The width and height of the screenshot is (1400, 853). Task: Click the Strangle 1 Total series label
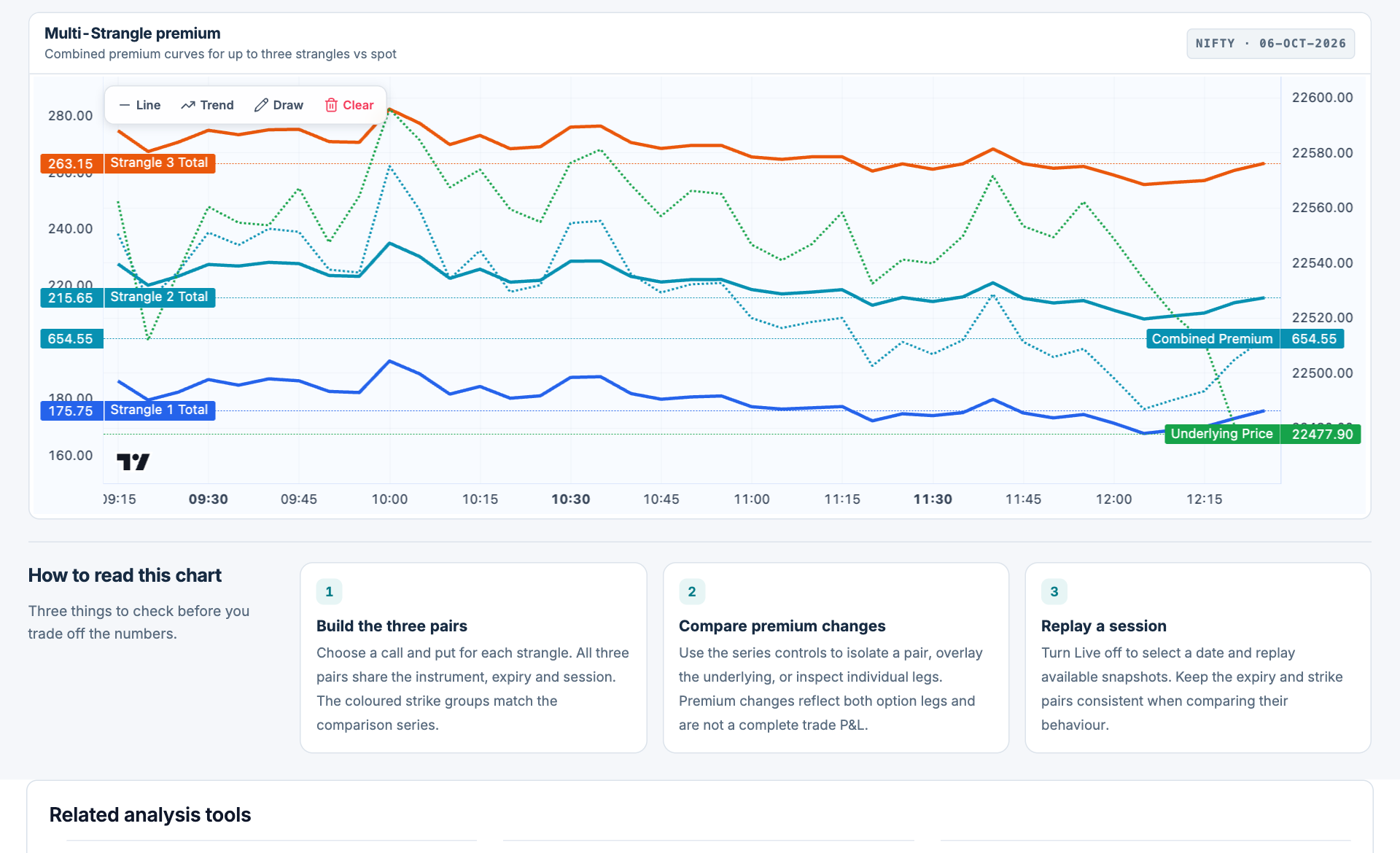click(159, 410)
